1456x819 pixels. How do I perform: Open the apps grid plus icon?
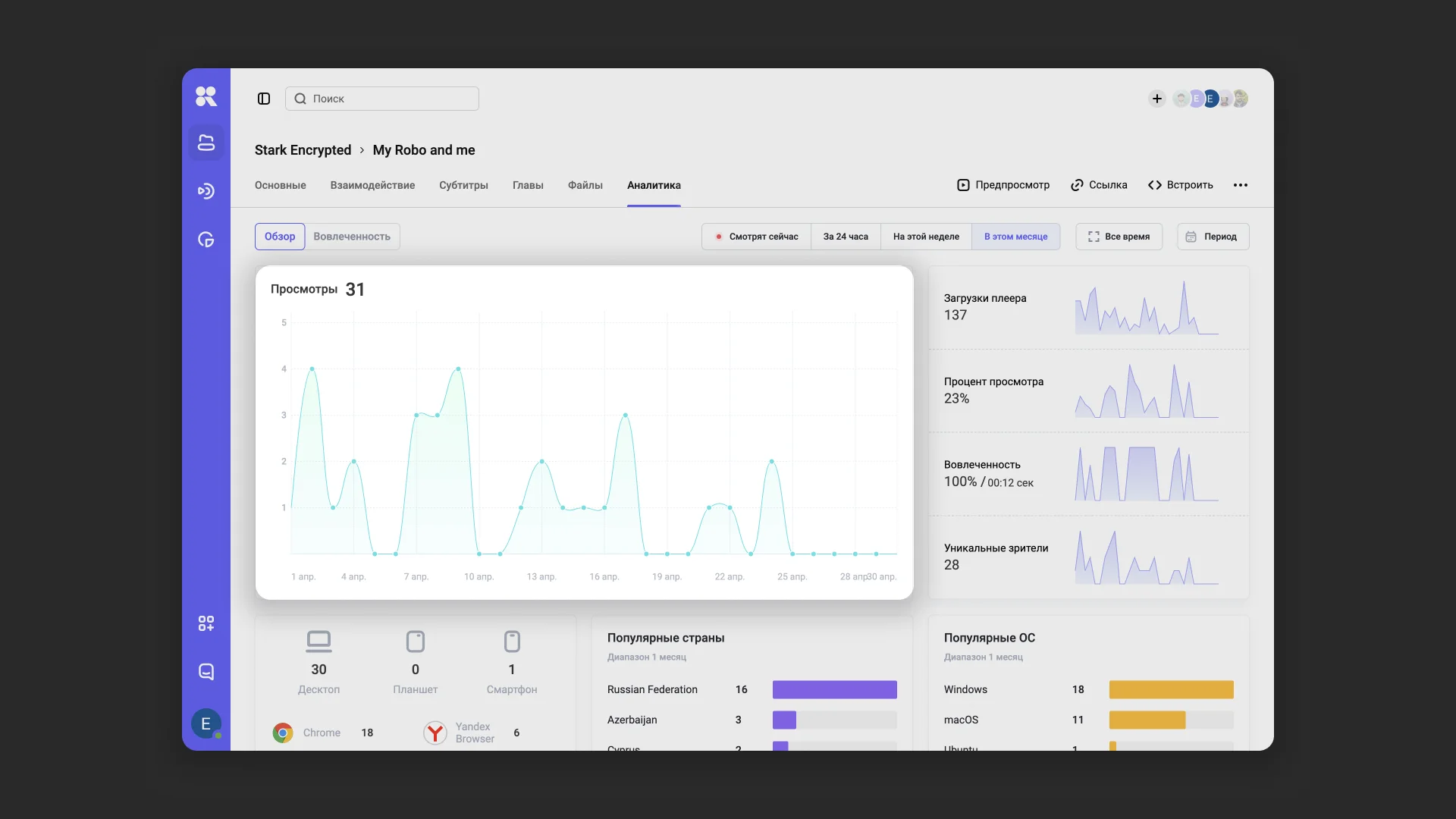(x=206, y=623)
